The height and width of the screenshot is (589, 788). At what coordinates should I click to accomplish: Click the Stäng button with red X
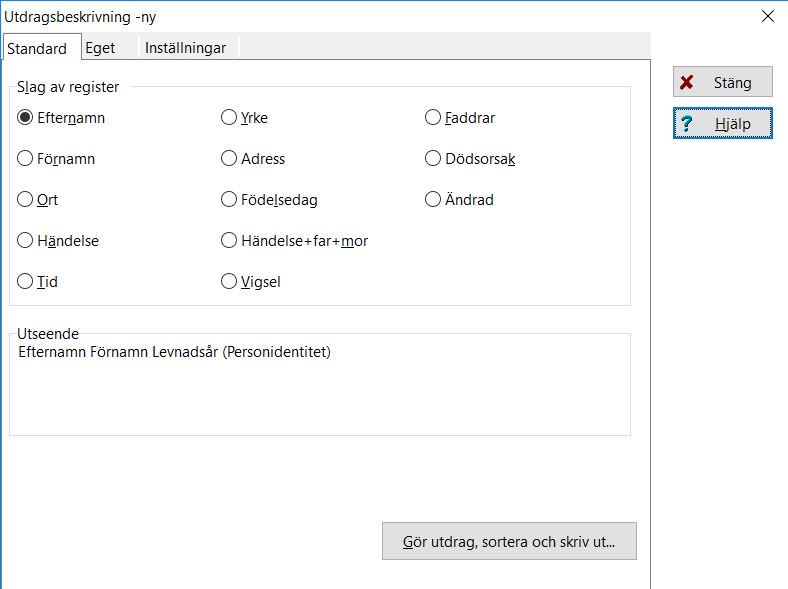(x=722, y=83)
